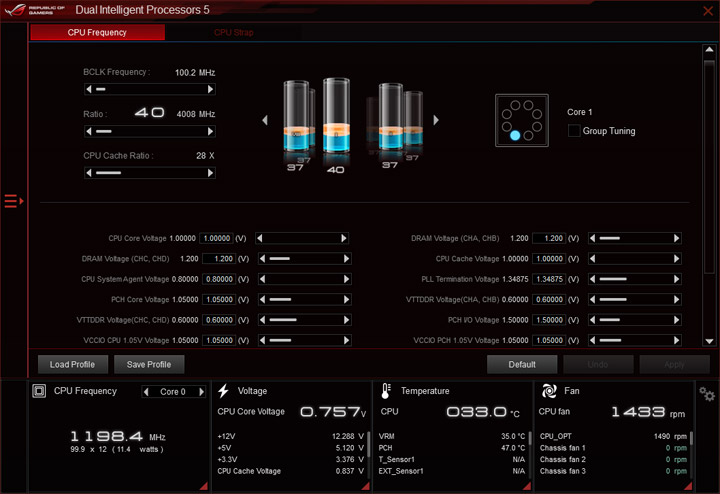Click the ROG logo in title bar
The image size is (720, 494).
tap(15, 10)
